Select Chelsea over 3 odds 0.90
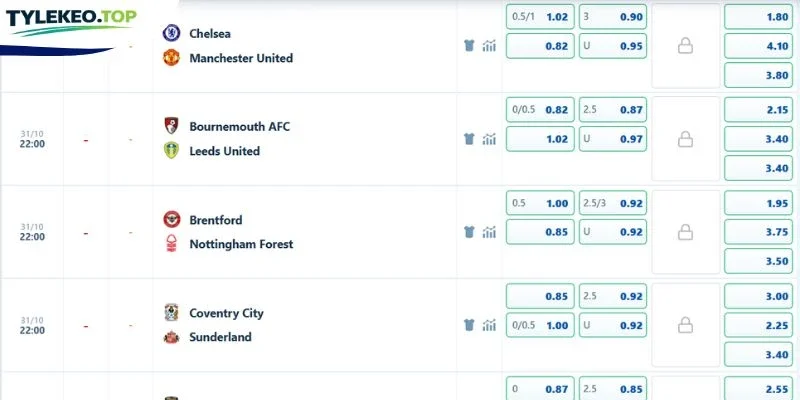The width and height of the screenshot is (800, 400). coord(613,17)
